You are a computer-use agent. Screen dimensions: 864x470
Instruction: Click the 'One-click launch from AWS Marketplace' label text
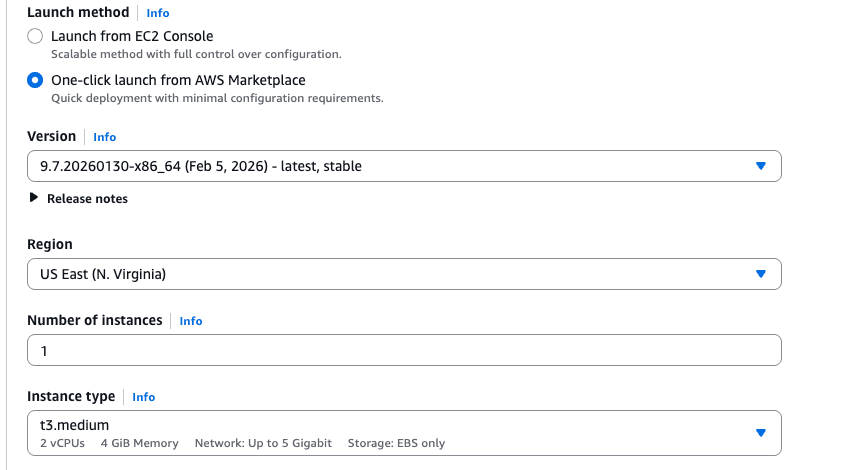(x=178, y=80)
